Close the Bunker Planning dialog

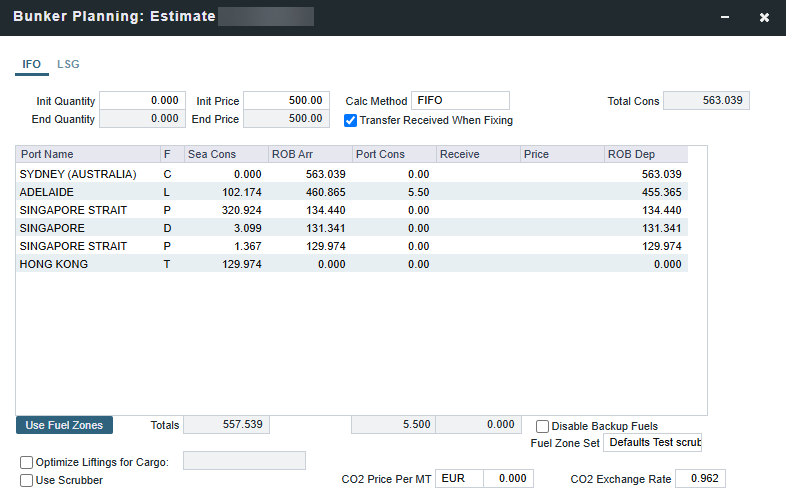764,18
